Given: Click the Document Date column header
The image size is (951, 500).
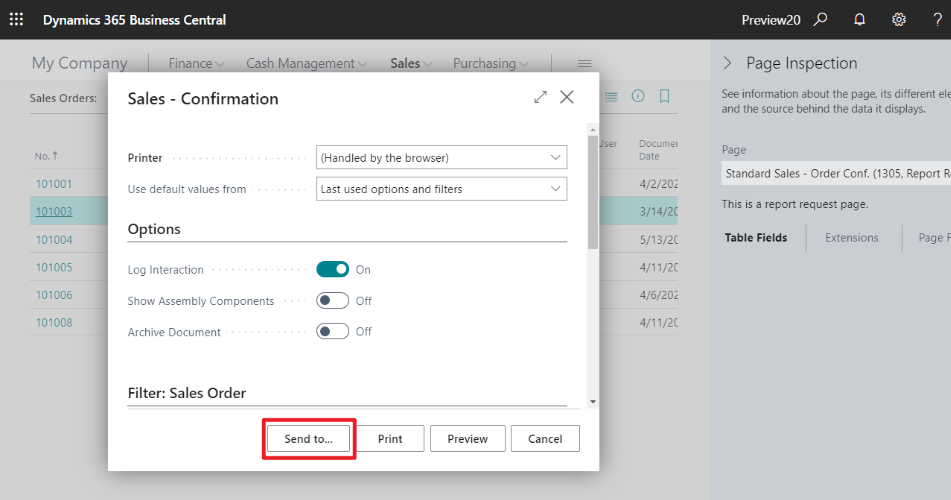Looking at the screenshot, I should [658, 150].
